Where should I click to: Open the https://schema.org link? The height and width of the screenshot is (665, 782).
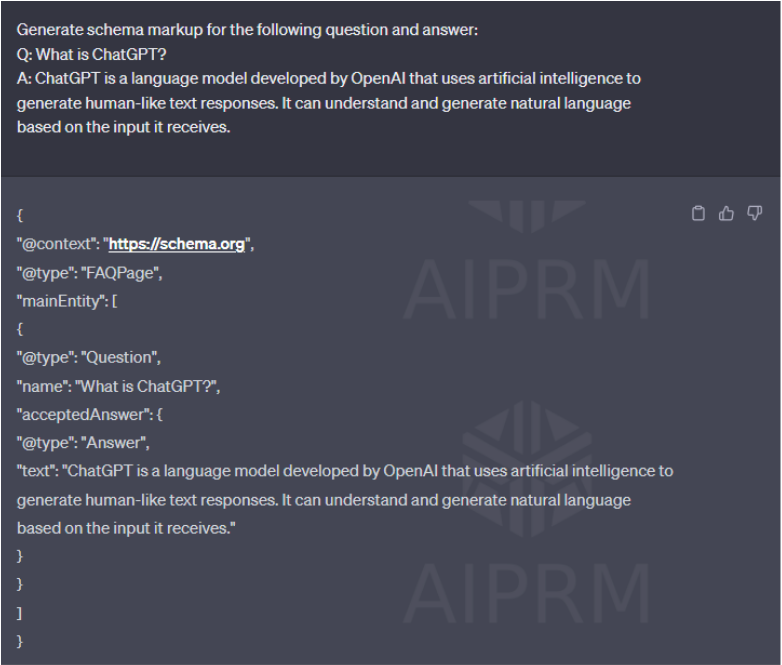pyautogui.click(x=177, y=244)
